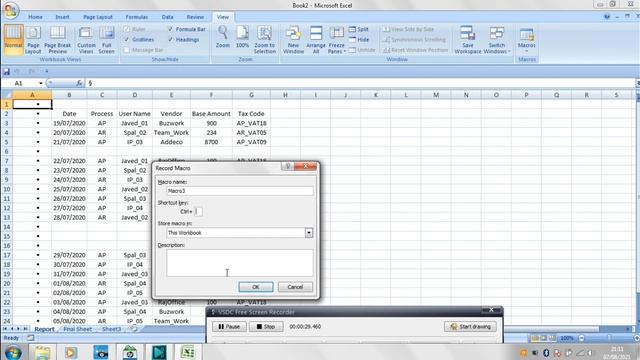Screen dimensions: 640x360
Task: Select the date cell 21/07/2020
Action: [69, 142]
